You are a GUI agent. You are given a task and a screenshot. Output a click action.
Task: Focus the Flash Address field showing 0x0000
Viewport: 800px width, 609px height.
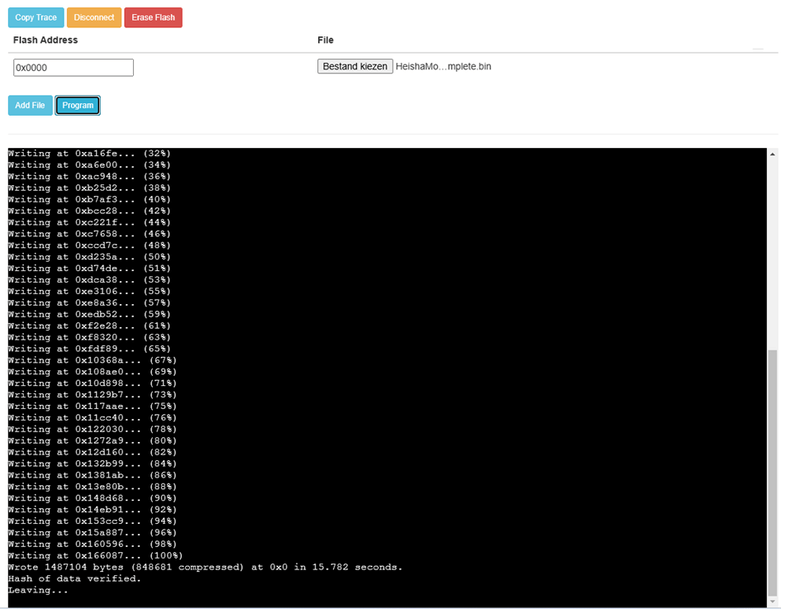pyautogui.click(x=73, y=67)
